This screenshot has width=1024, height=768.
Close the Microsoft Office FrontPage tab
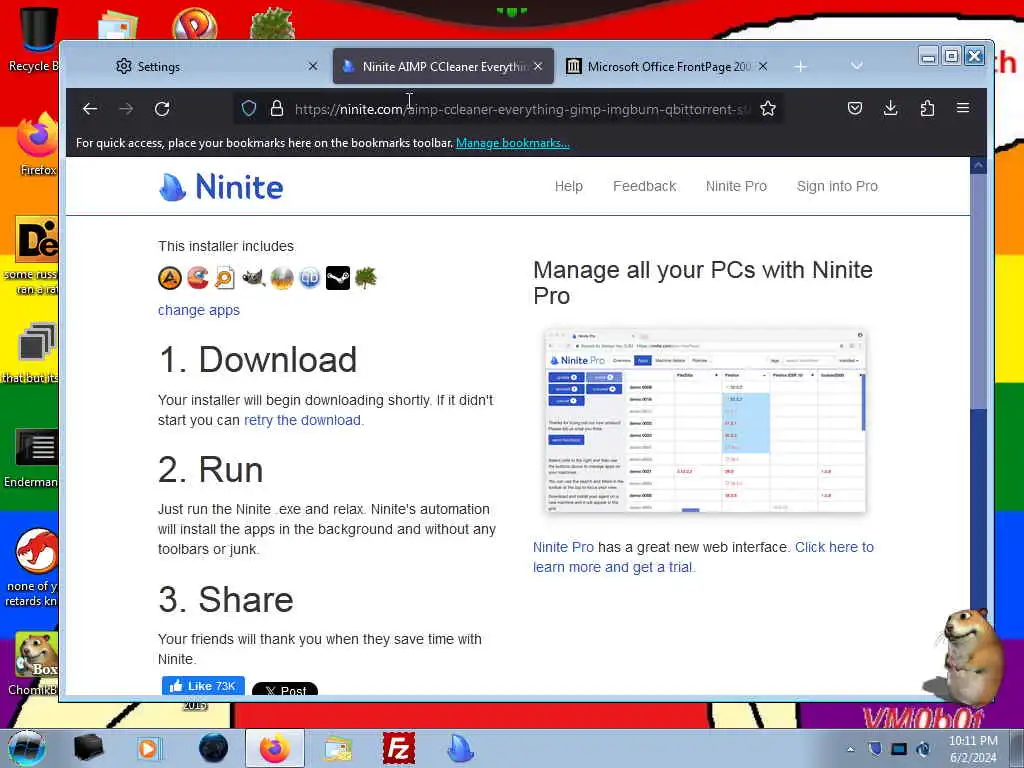(x=763, y=66)
